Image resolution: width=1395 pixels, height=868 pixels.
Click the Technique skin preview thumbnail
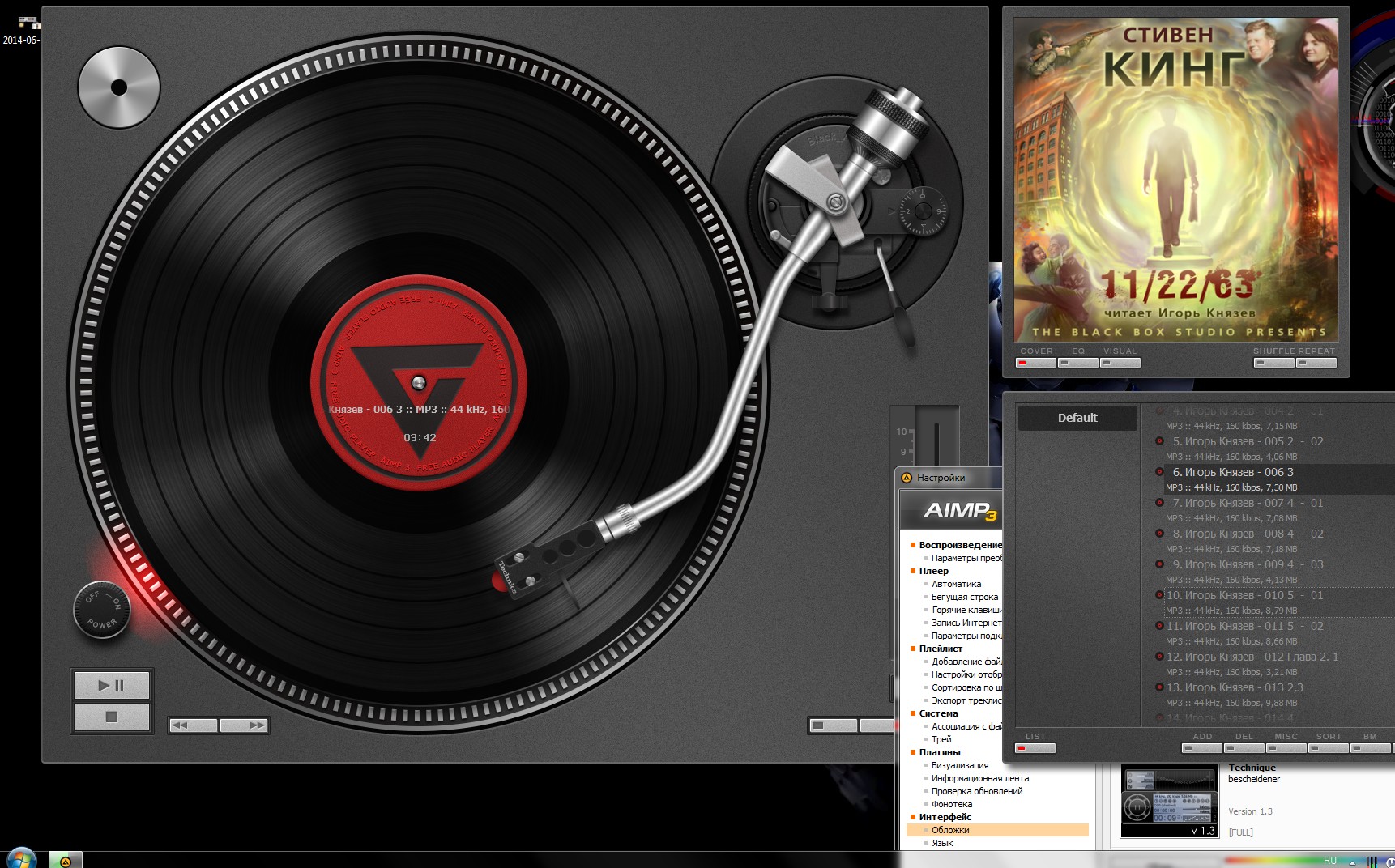(1170, 802)
